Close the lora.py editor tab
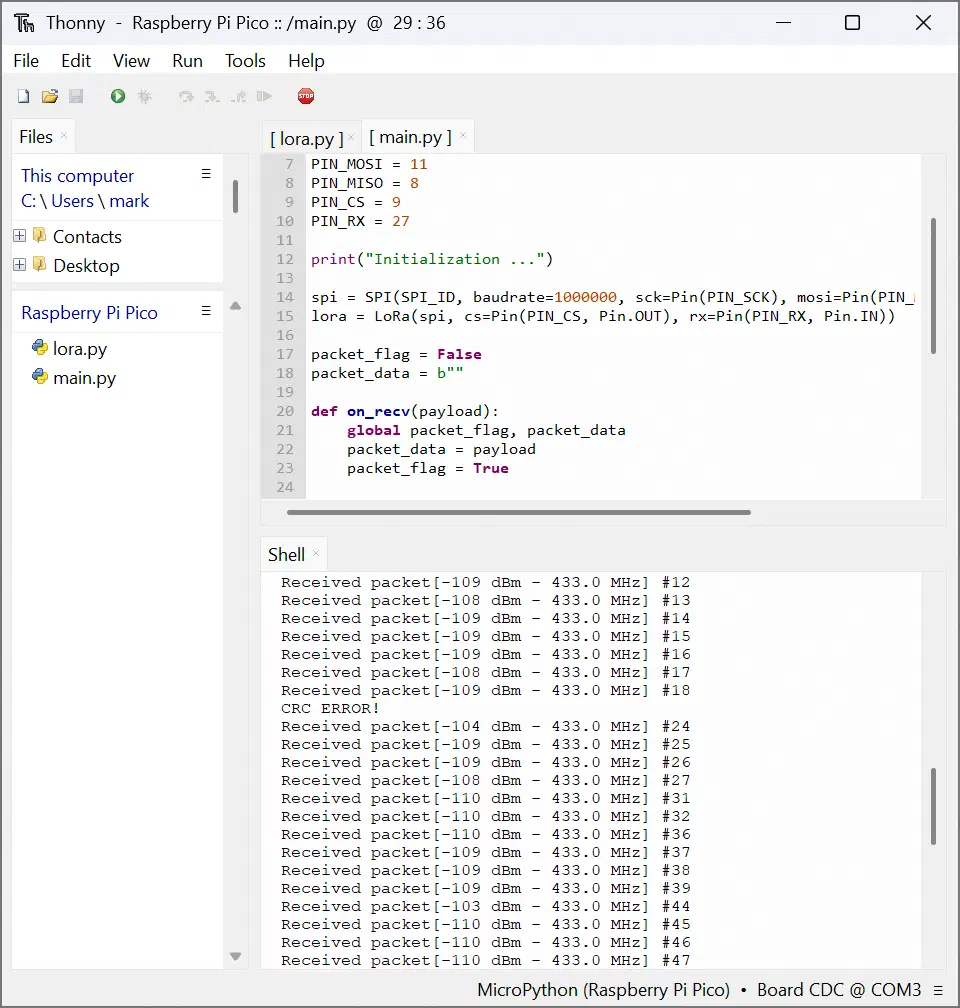 click(x=351, y=137)
